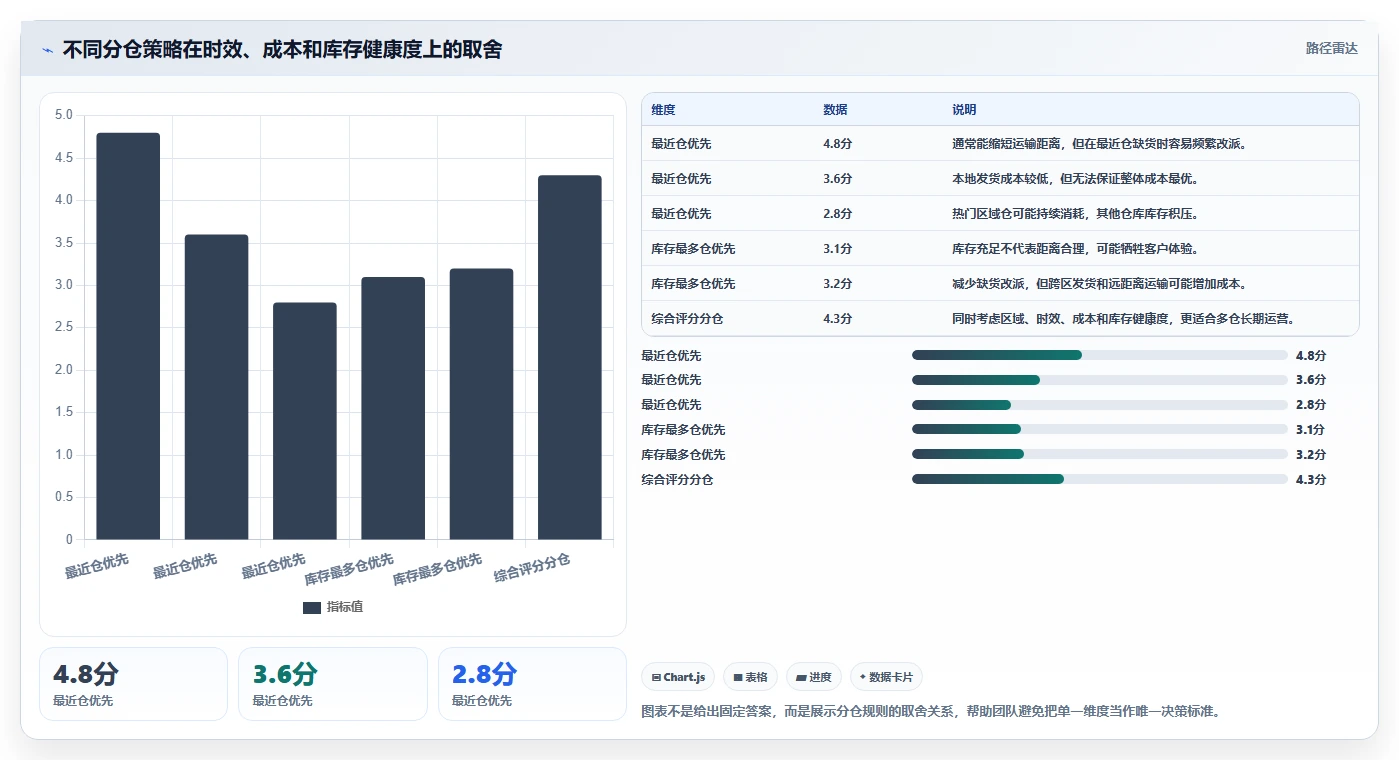Click the 进度 chip's icon
Viewport: 1399px width, 760px height.
(x=801, y=678)
